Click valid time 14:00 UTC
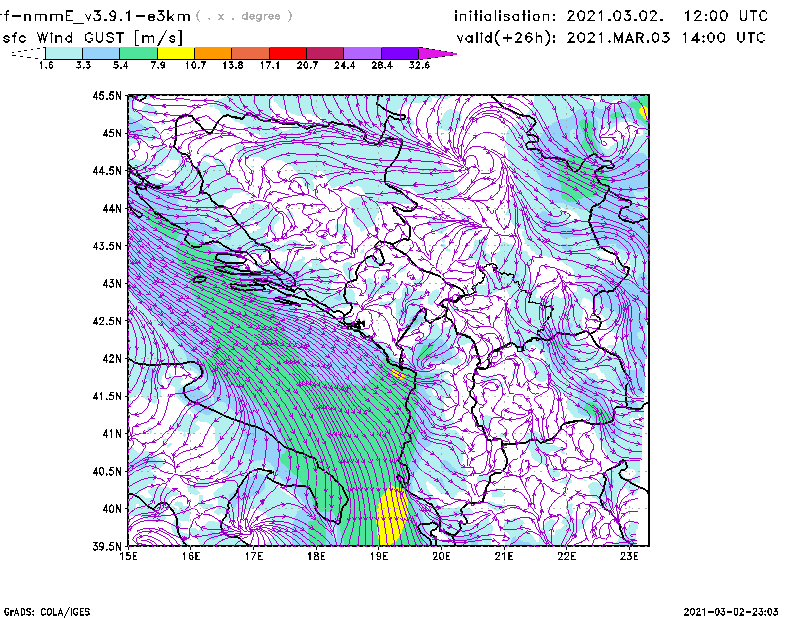 click(x=723, y=38)
